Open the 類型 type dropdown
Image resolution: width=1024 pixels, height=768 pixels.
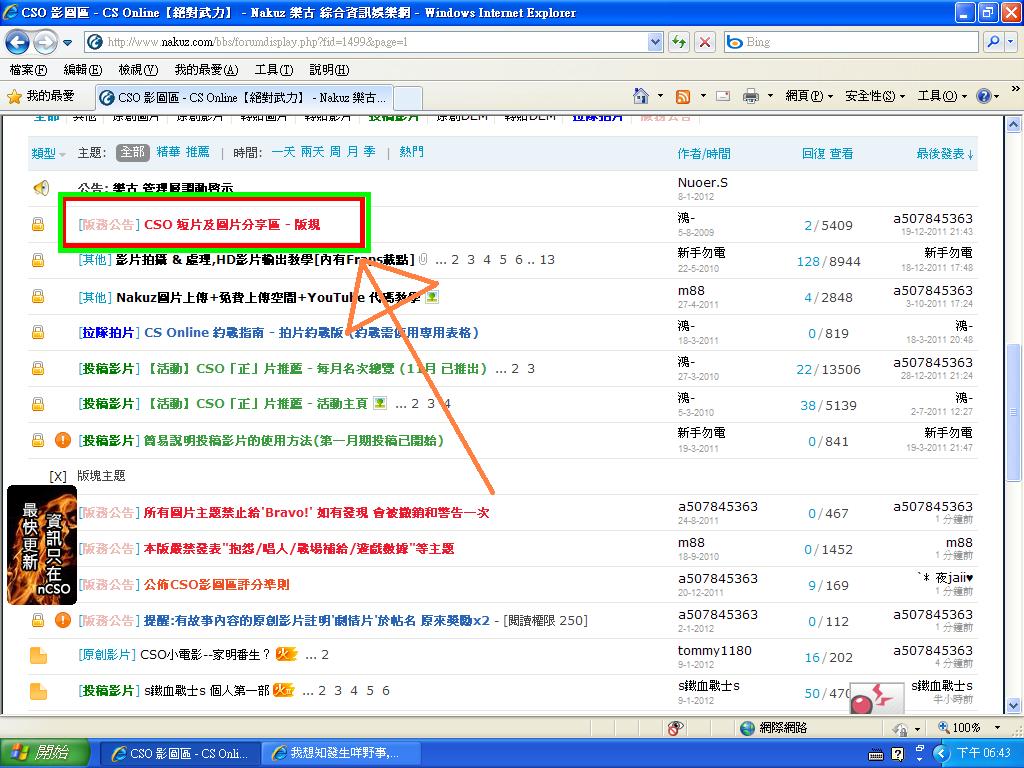[48, 153]
